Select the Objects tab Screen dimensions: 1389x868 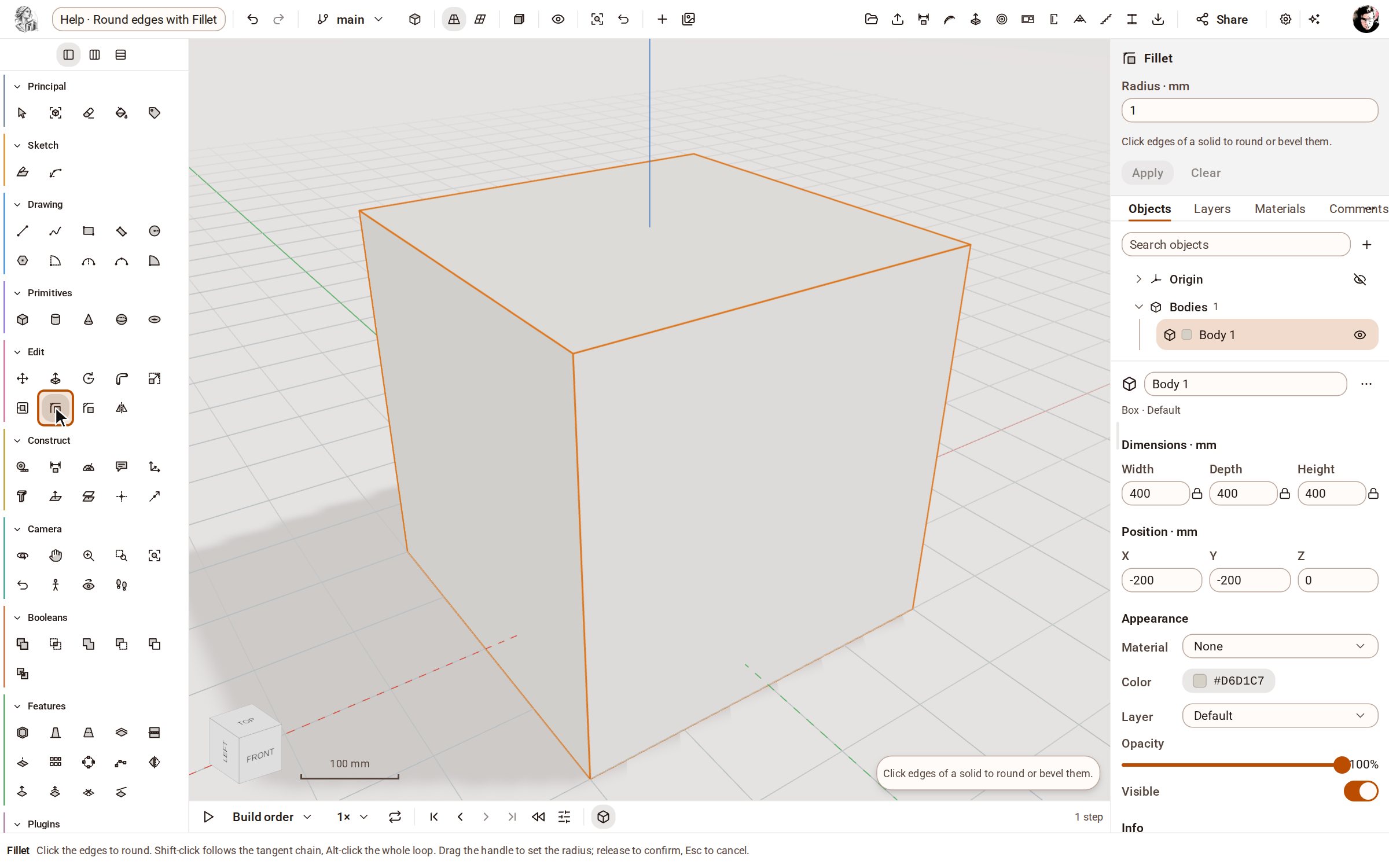[x=1149, y=209]
